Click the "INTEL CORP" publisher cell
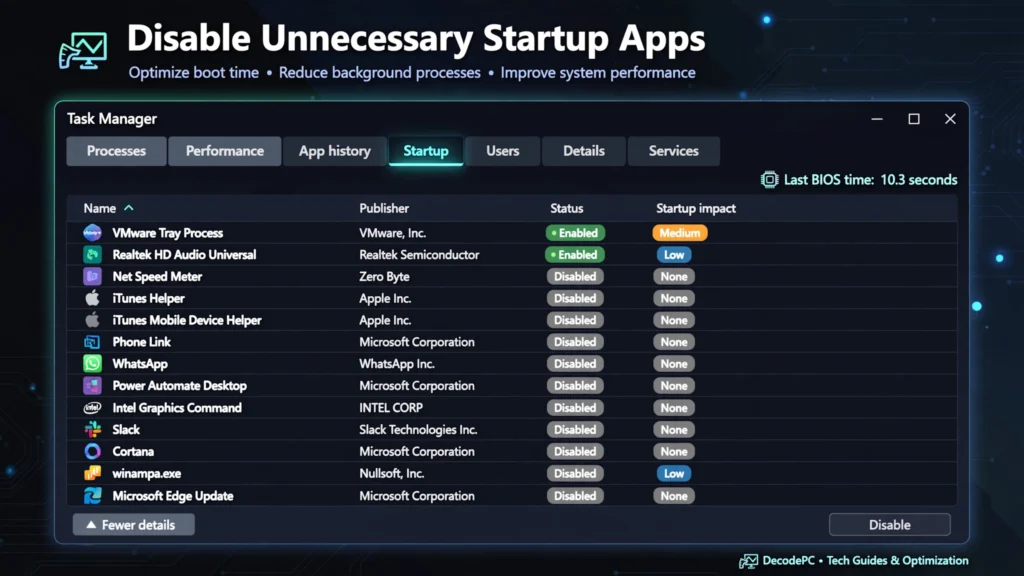1024x576 pixels. coord(391,408)
